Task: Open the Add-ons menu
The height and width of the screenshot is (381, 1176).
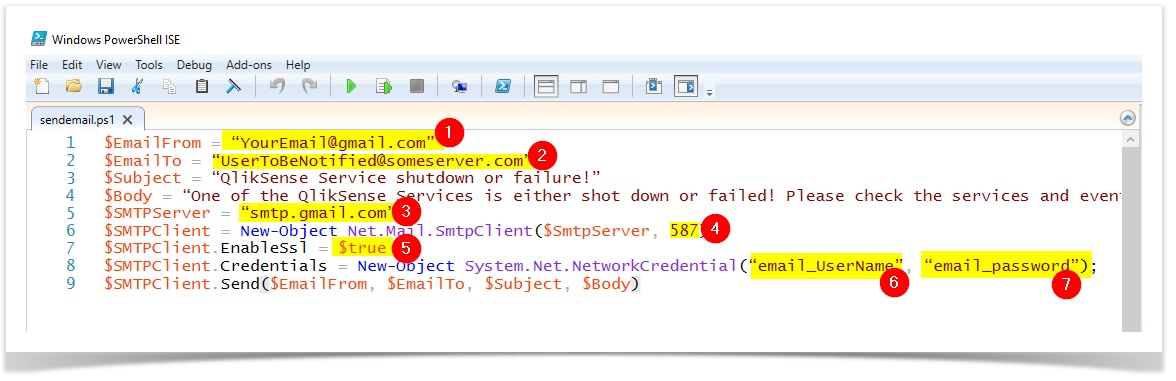Action: pyautogui.click(x=249, y=65)
